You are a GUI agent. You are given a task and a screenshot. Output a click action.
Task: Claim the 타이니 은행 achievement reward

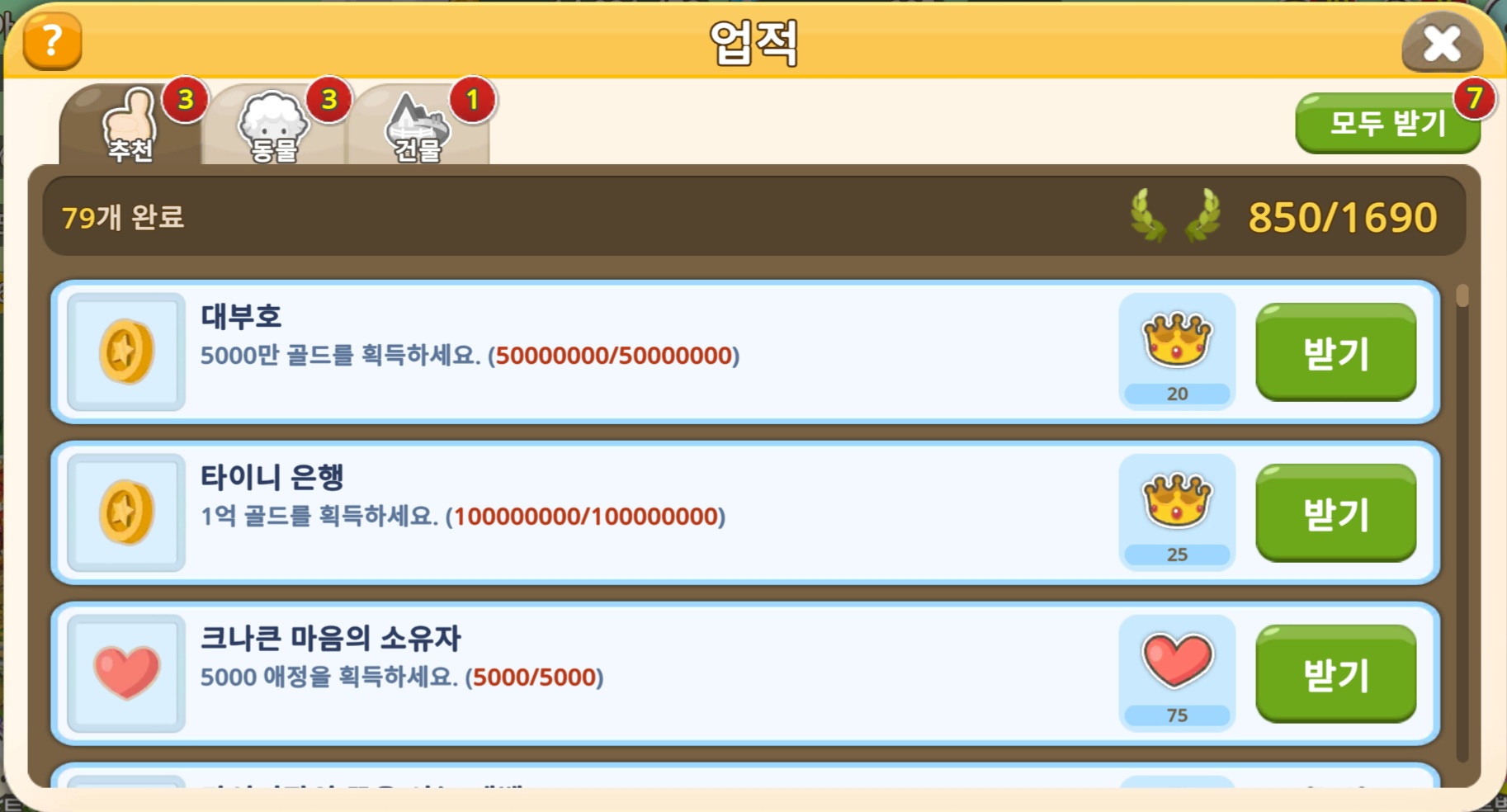tap(1335, 512)
